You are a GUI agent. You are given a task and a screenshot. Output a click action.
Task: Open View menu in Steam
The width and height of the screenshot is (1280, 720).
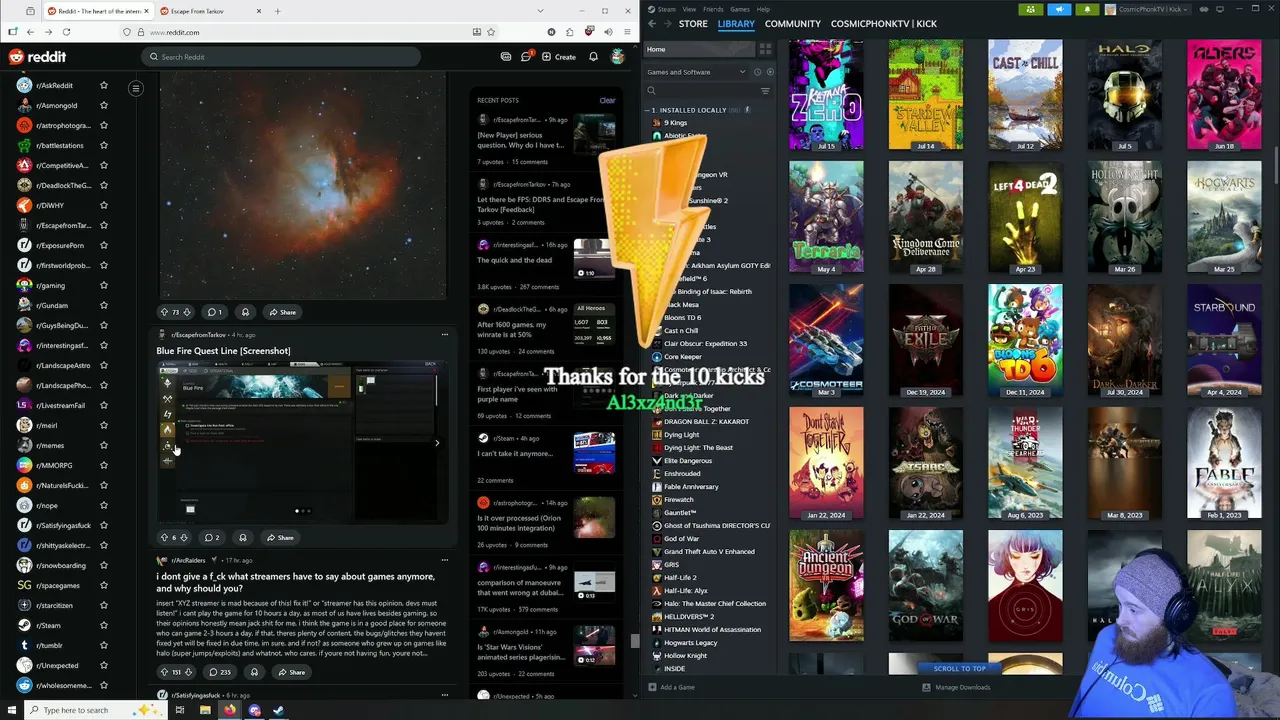[x=689, y=9]
